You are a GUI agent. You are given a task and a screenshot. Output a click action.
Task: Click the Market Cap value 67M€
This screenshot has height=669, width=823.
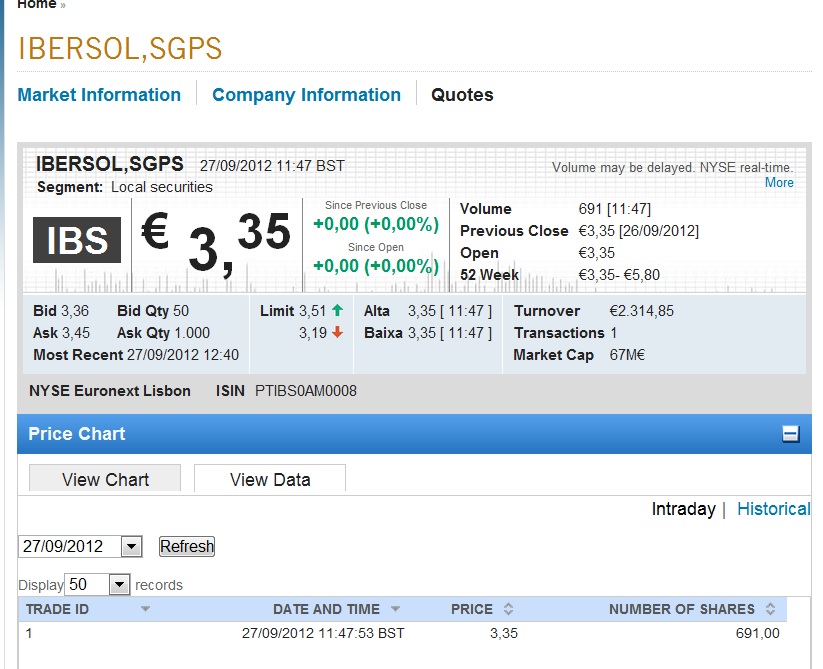(627, 355)
